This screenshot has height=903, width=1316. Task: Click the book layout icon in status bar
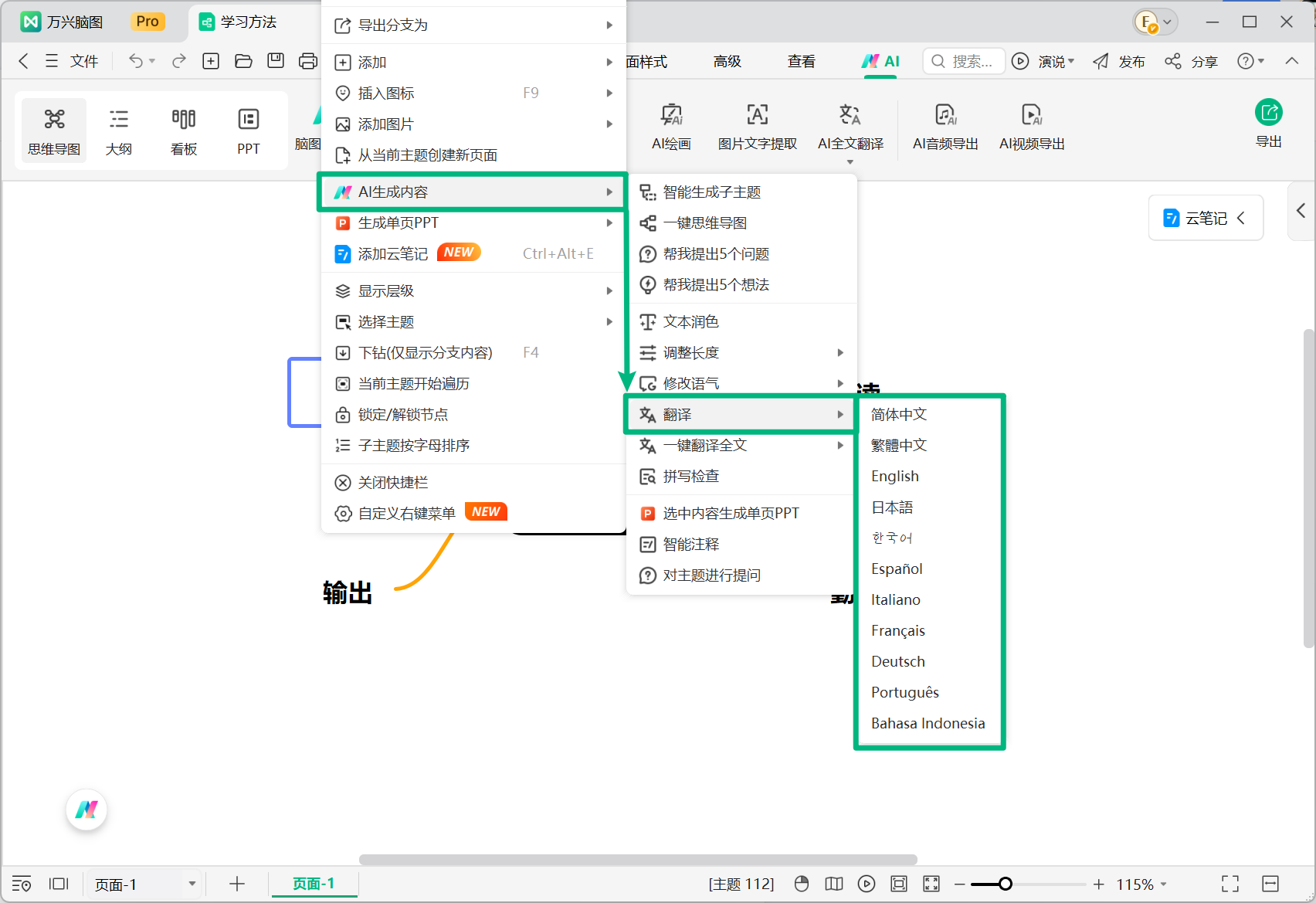(834, 884)
